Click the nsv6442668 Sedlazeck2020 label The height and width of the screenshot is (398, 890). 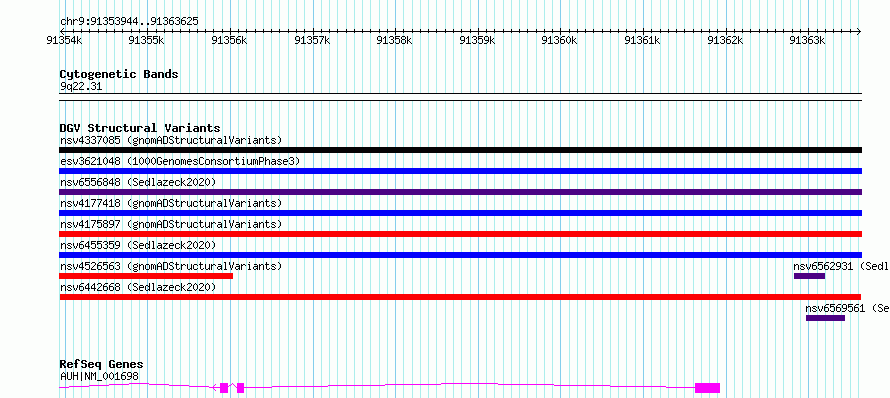click(138, 287)
